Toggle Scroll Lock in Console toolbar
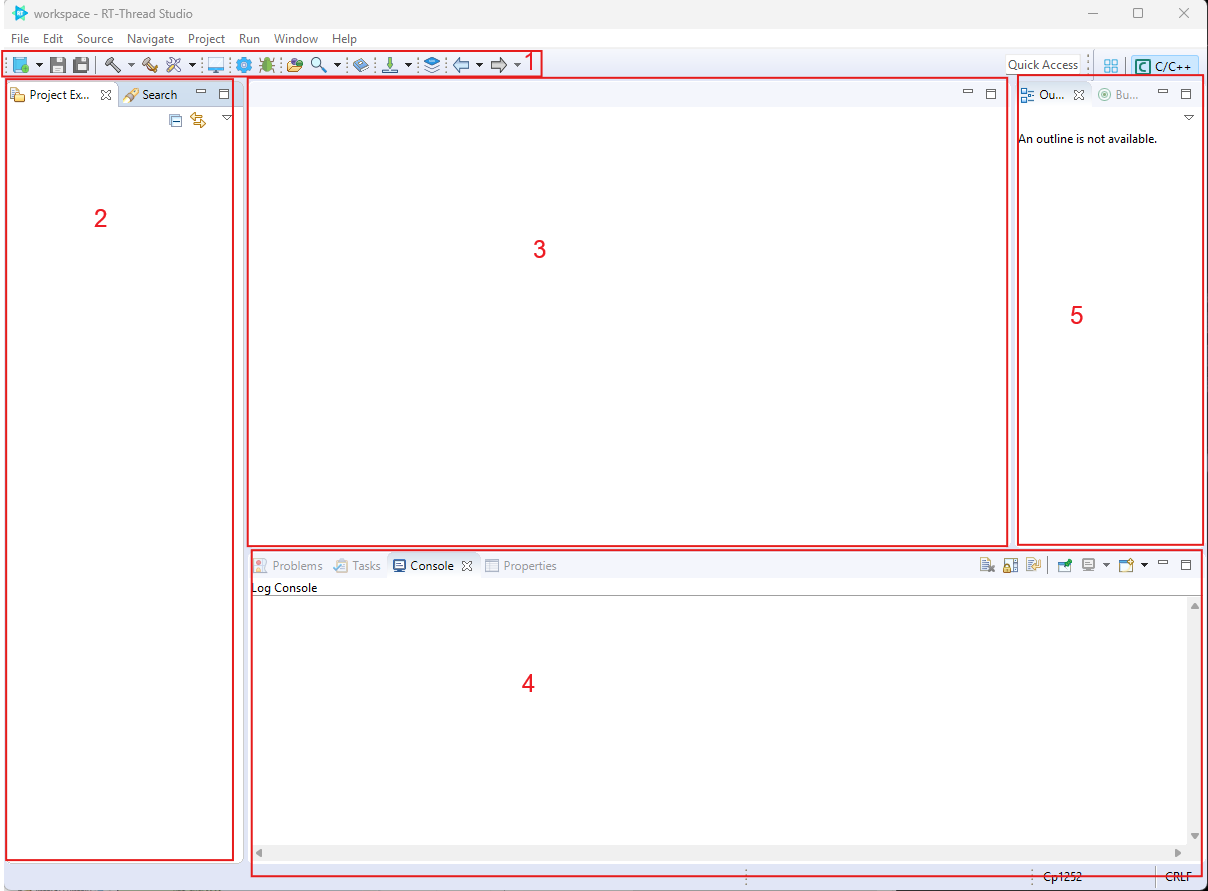This screenshot has height=891, width=1208. [x=1011, y=566]
